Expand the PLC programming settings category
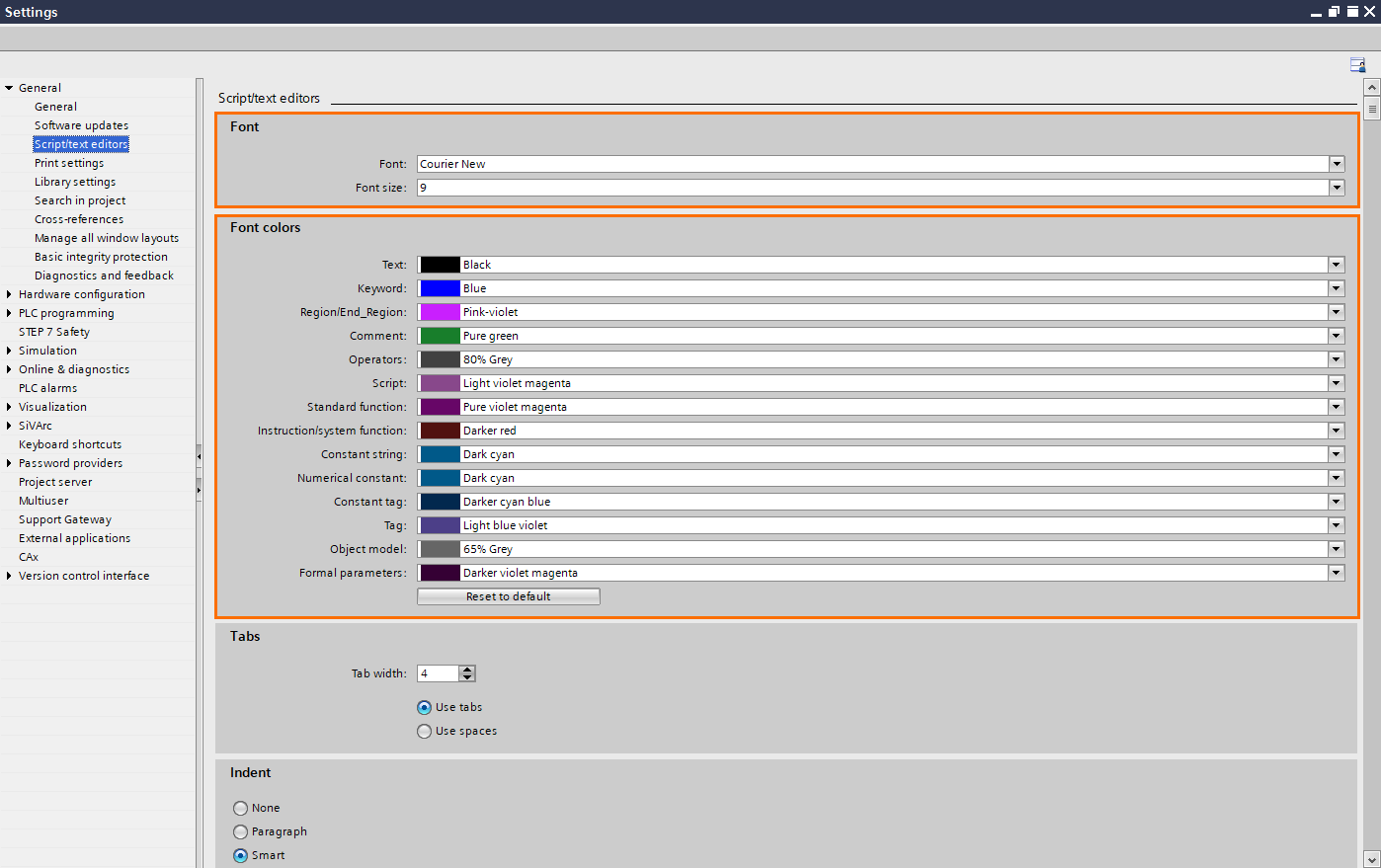Image resolution: width=1381 pixels, height=868 pixels. coord(9,312)
